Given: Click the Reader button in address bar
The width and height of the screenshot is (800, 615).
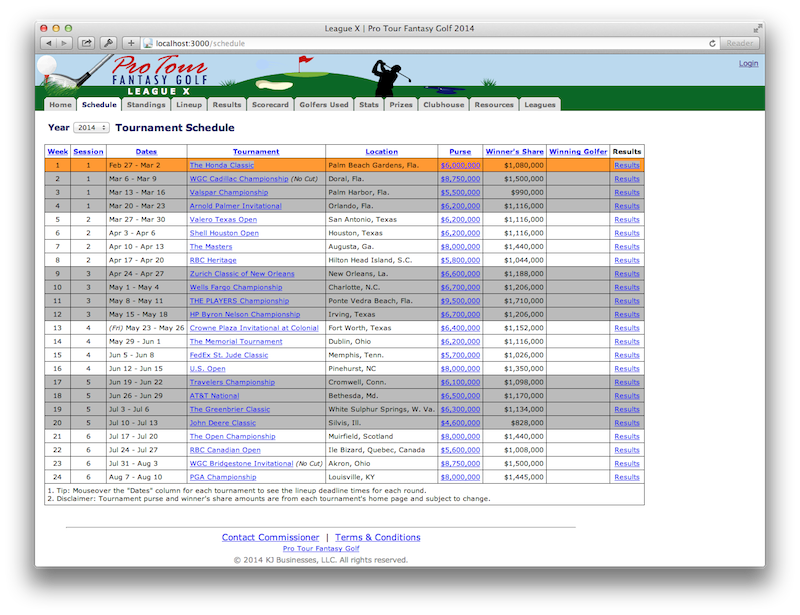Looking at the screenshot, I should (x=740, y=43).
